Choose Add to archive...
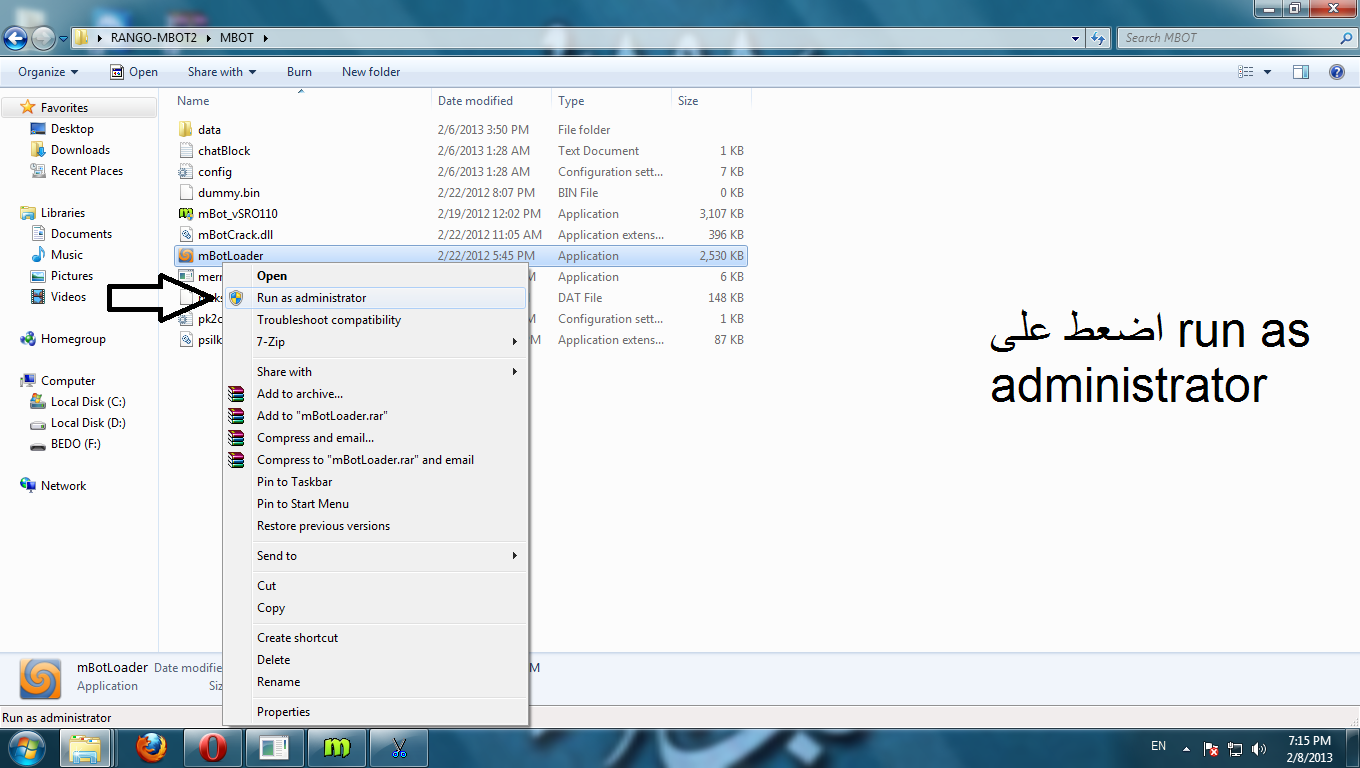Image resolution: width=1360 pixels, height=768 pixels. click(x=375, y=394)
